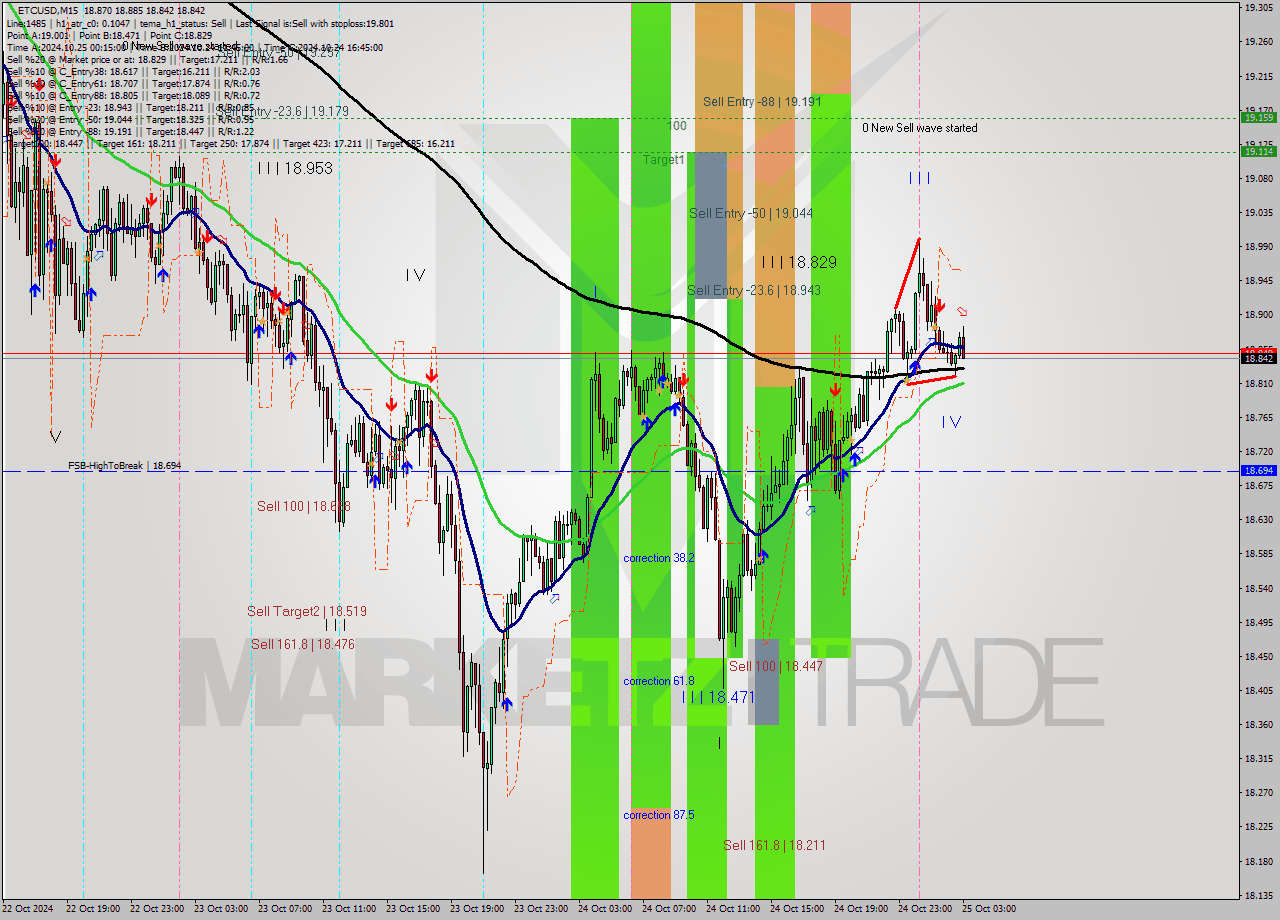Select the 'I I I 18.471' wave label
Image resolution: width=1280 pixels, height=920 pixels.
[x=718, y=697]
